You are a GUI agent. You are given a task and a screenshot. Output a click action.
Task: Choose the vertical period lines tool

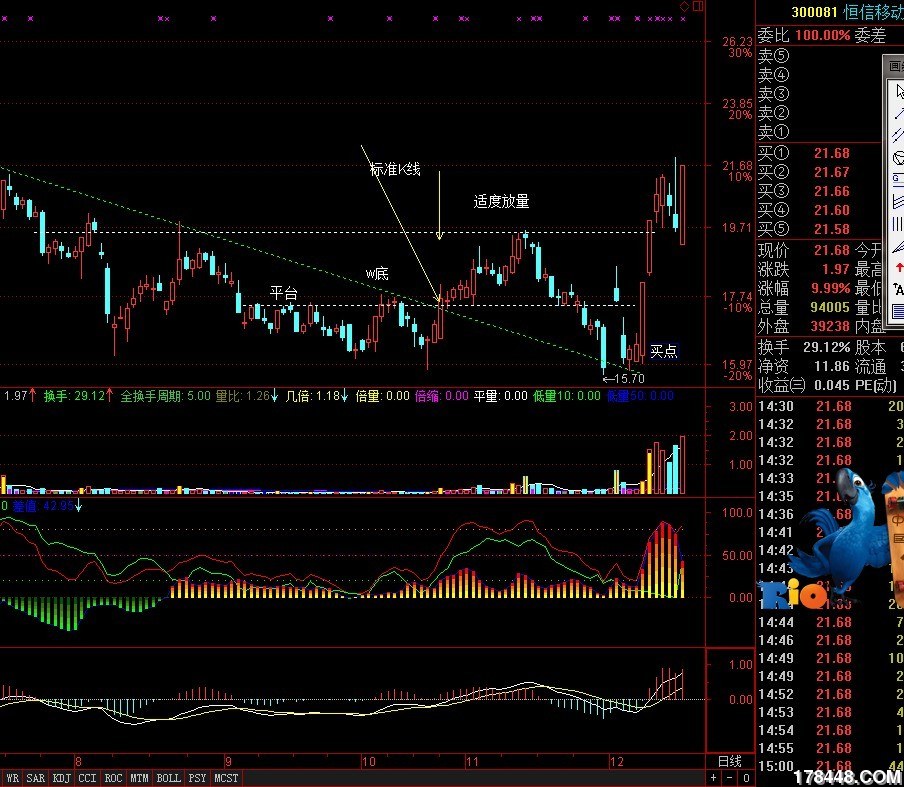pyautogui.click(x=899, y=223)
